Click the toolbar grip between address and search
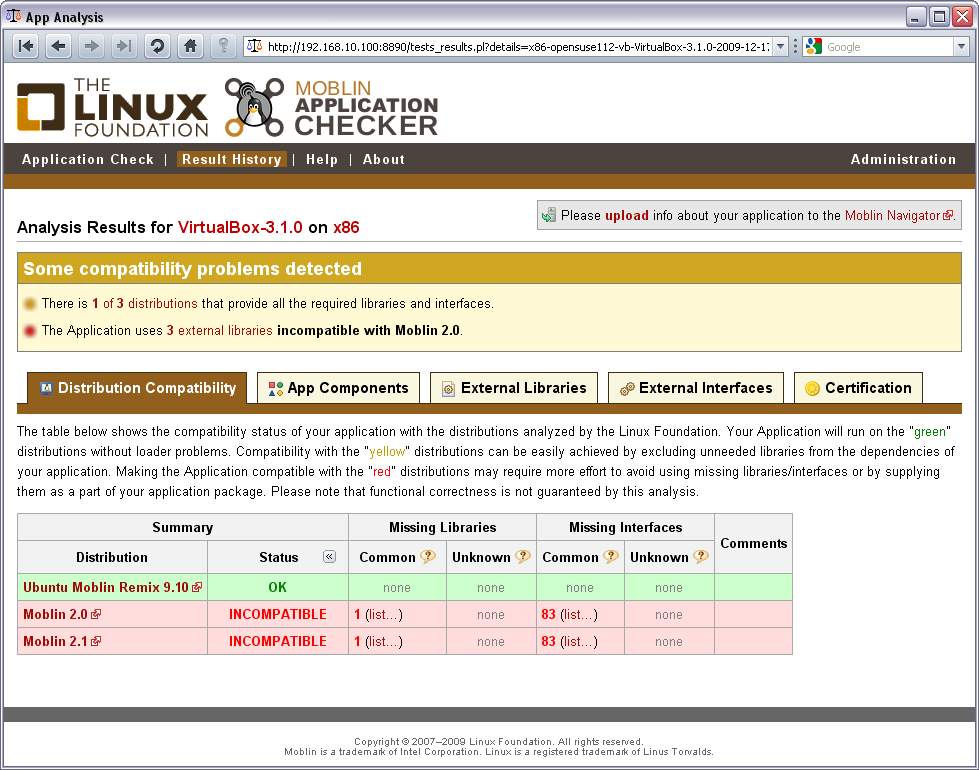The image size is (979, 770). pos(795,46)
